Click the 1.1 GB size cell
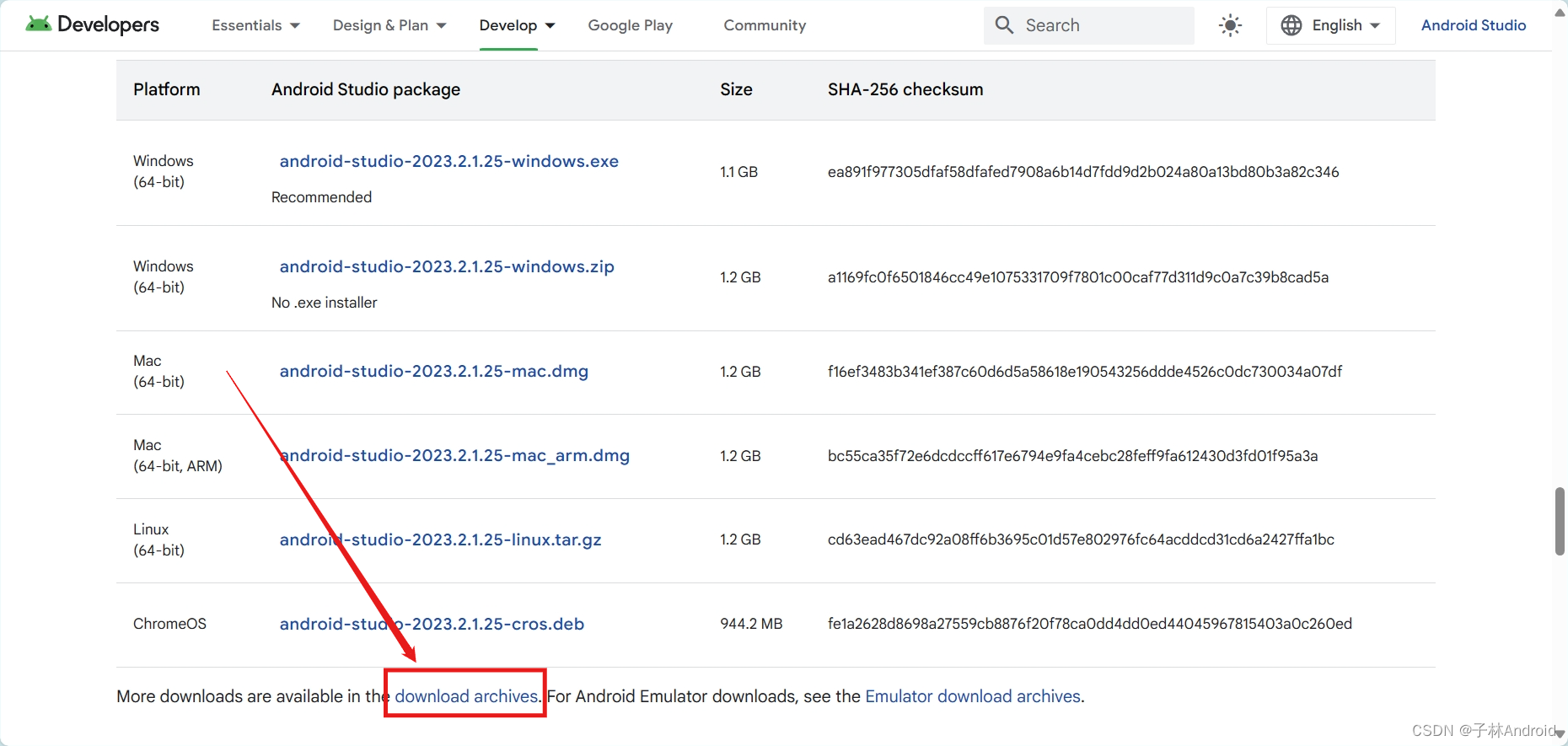Screen dimensions: 1568x746 pyautogui.click(x=738, y=172)
